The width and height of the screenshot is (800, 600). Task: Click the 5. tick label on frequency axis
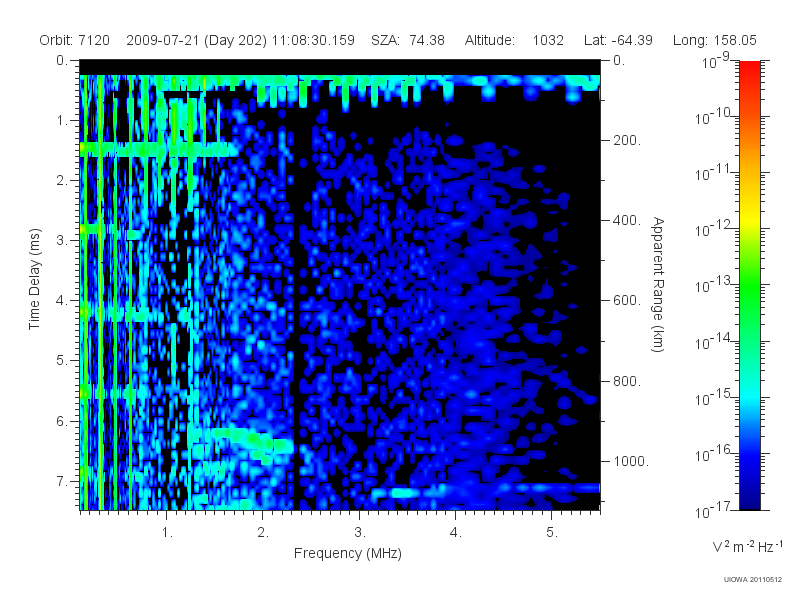(x=552, y=533)
